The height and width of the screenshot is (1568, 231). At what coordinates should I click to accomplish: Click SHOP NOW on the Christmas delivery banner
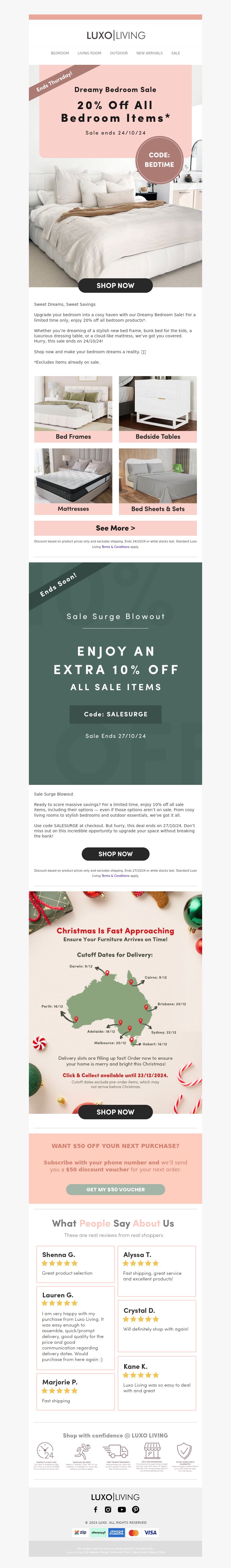pos(115,1111)
